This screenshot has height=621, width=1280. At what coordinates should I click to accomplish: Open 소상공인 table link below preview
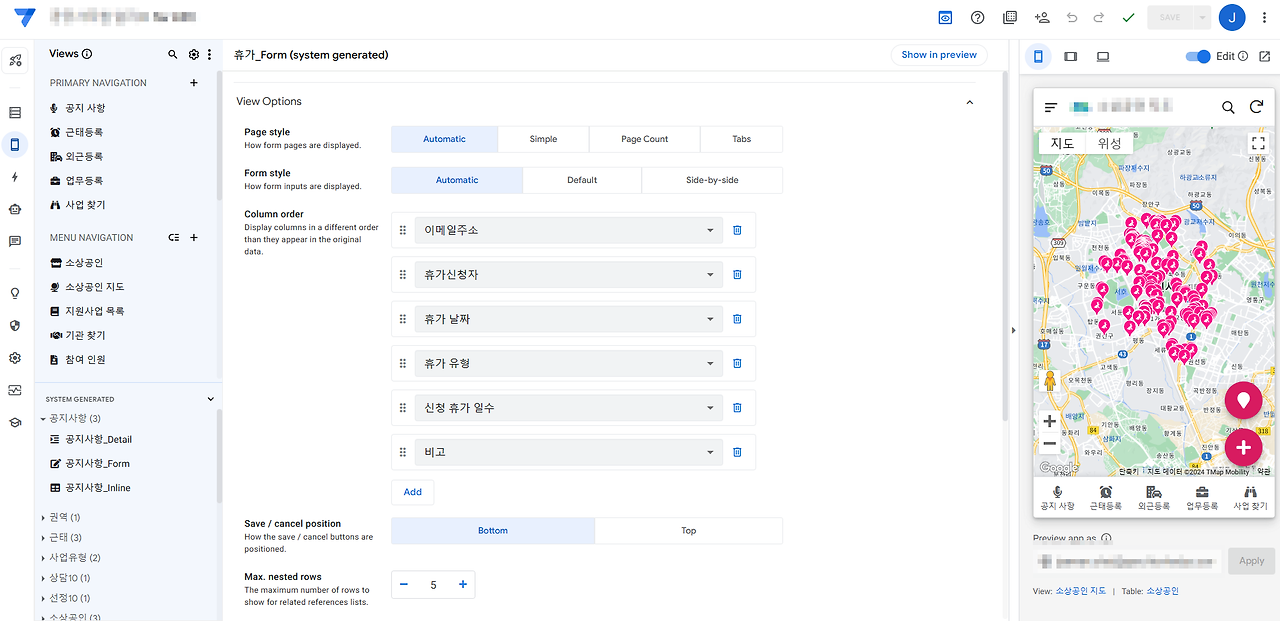point(1162,591)
